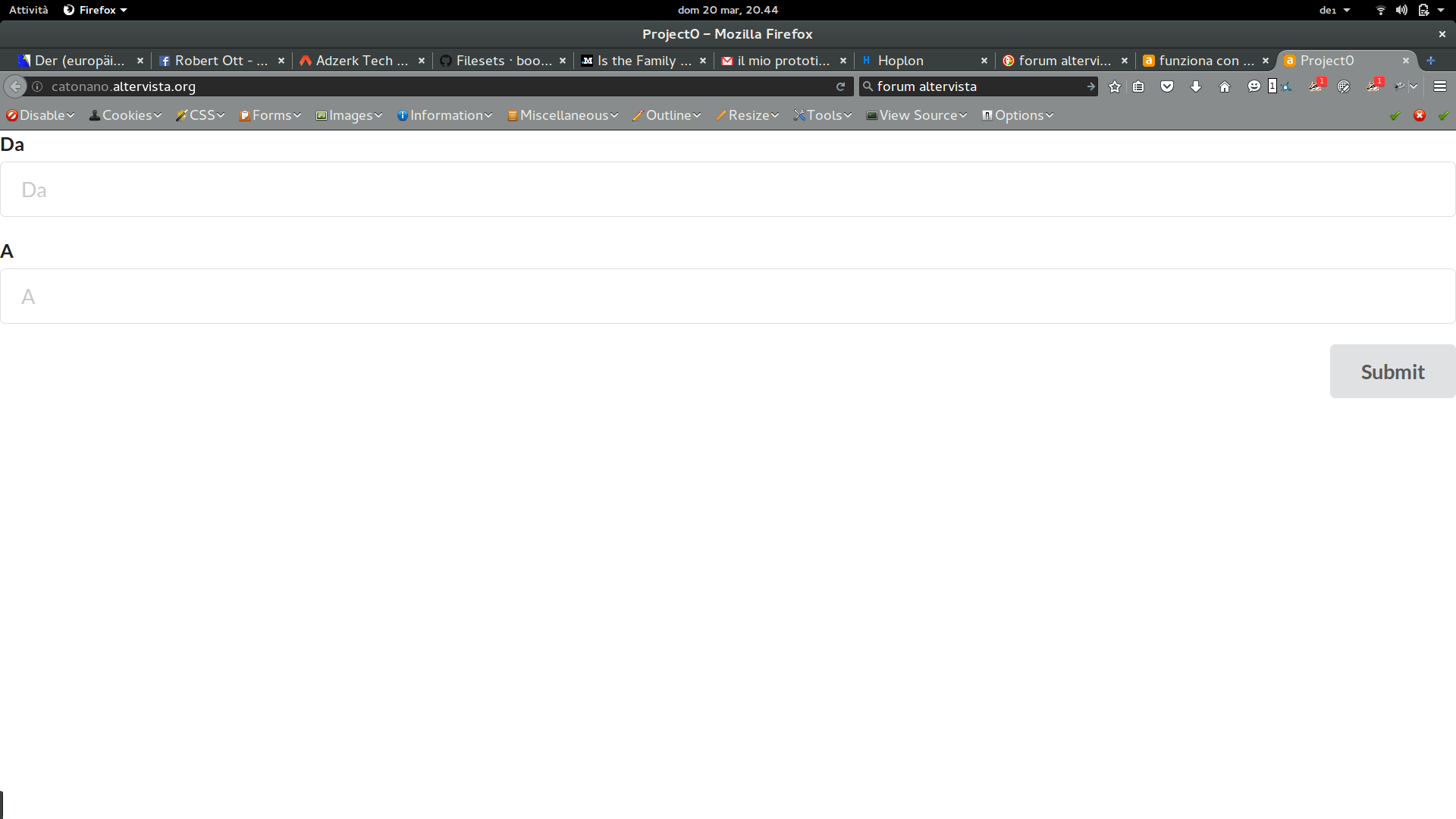Image resolution: width=1456 pixels, height=819 pixels.
Task: Open the Disable menu
Action: (x=40, y=115)
